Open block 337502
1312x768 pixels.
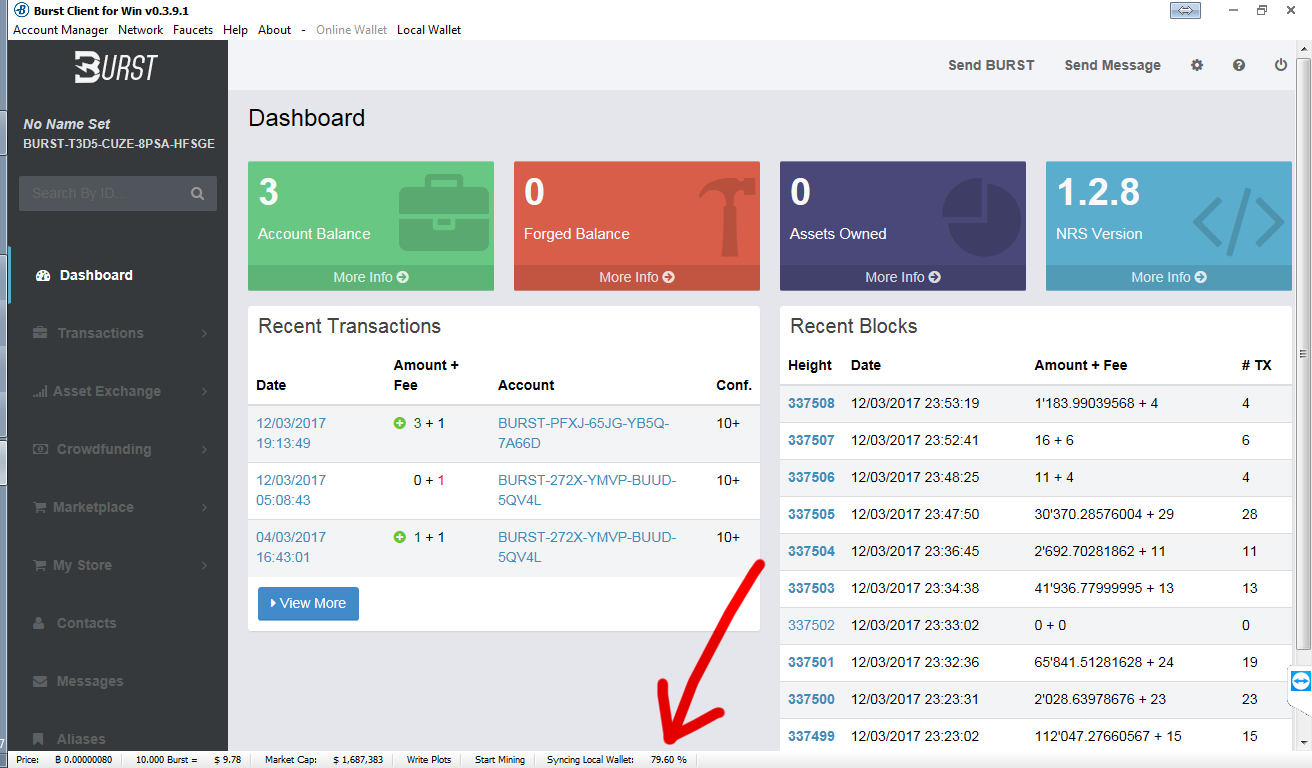pyautogui.click(x=811, y=625)
